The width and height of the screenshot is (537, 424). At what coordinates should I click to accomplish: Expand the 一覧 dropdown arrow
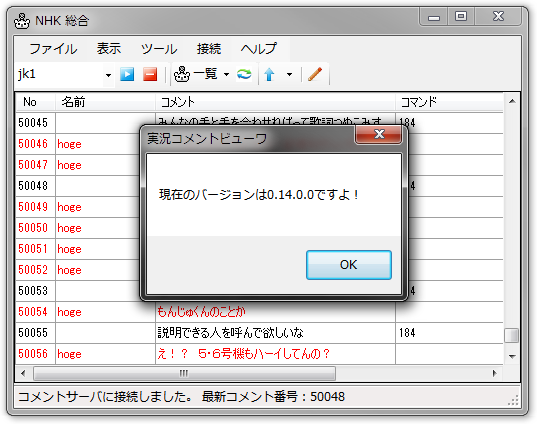click(x=226, y=74)
